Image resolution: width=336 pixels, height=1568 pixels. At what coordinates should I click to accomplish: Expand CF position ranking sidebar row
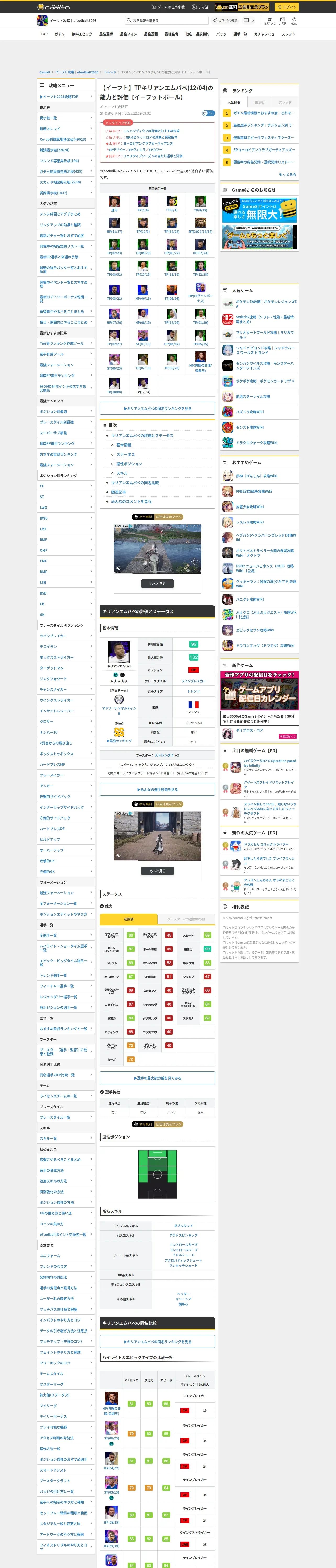click(66, 486)
